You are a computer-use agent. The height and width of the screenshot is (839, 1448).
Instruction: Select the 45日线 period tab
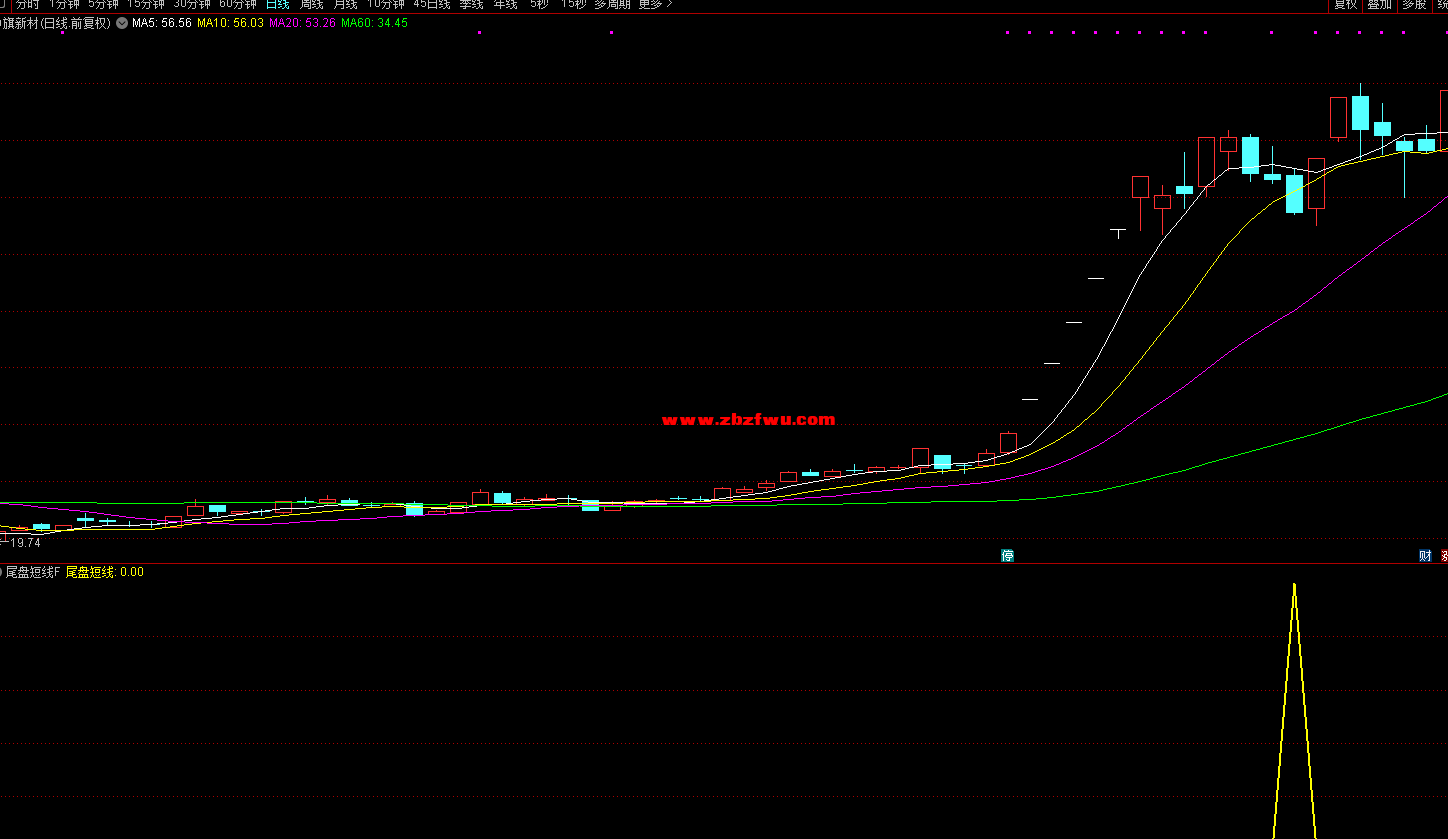tap(432, 4)
